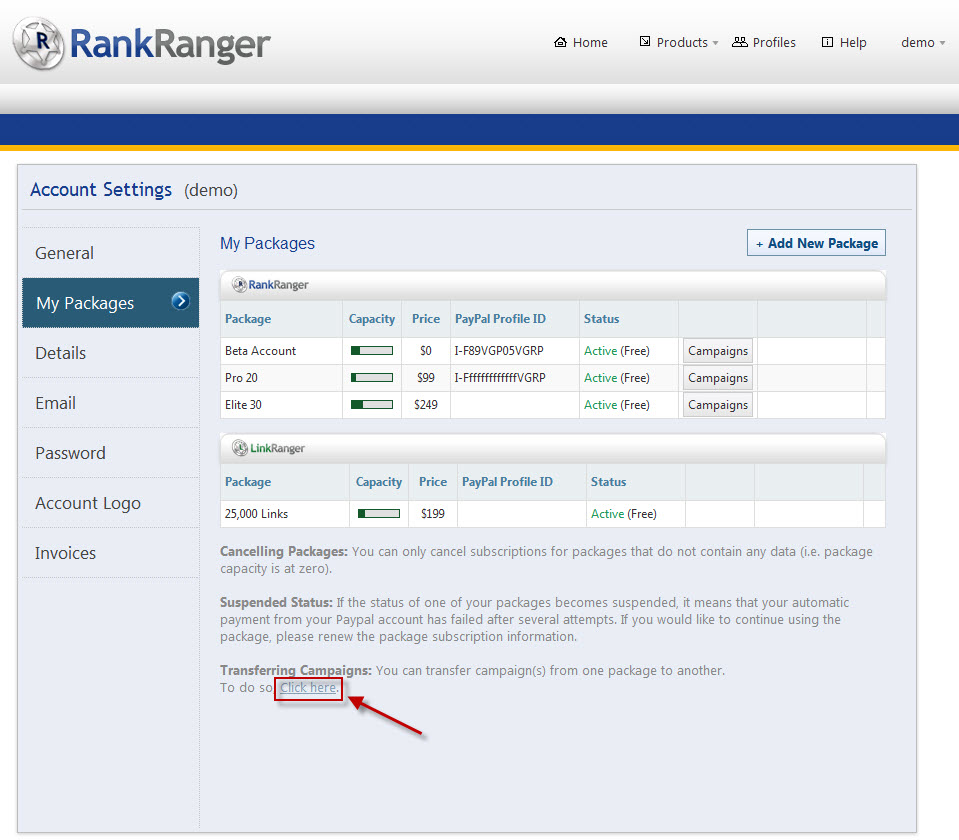This screenshot has width=959, height=840.
Task: Click the Help icon in navigation
Action: pos(827,42)
